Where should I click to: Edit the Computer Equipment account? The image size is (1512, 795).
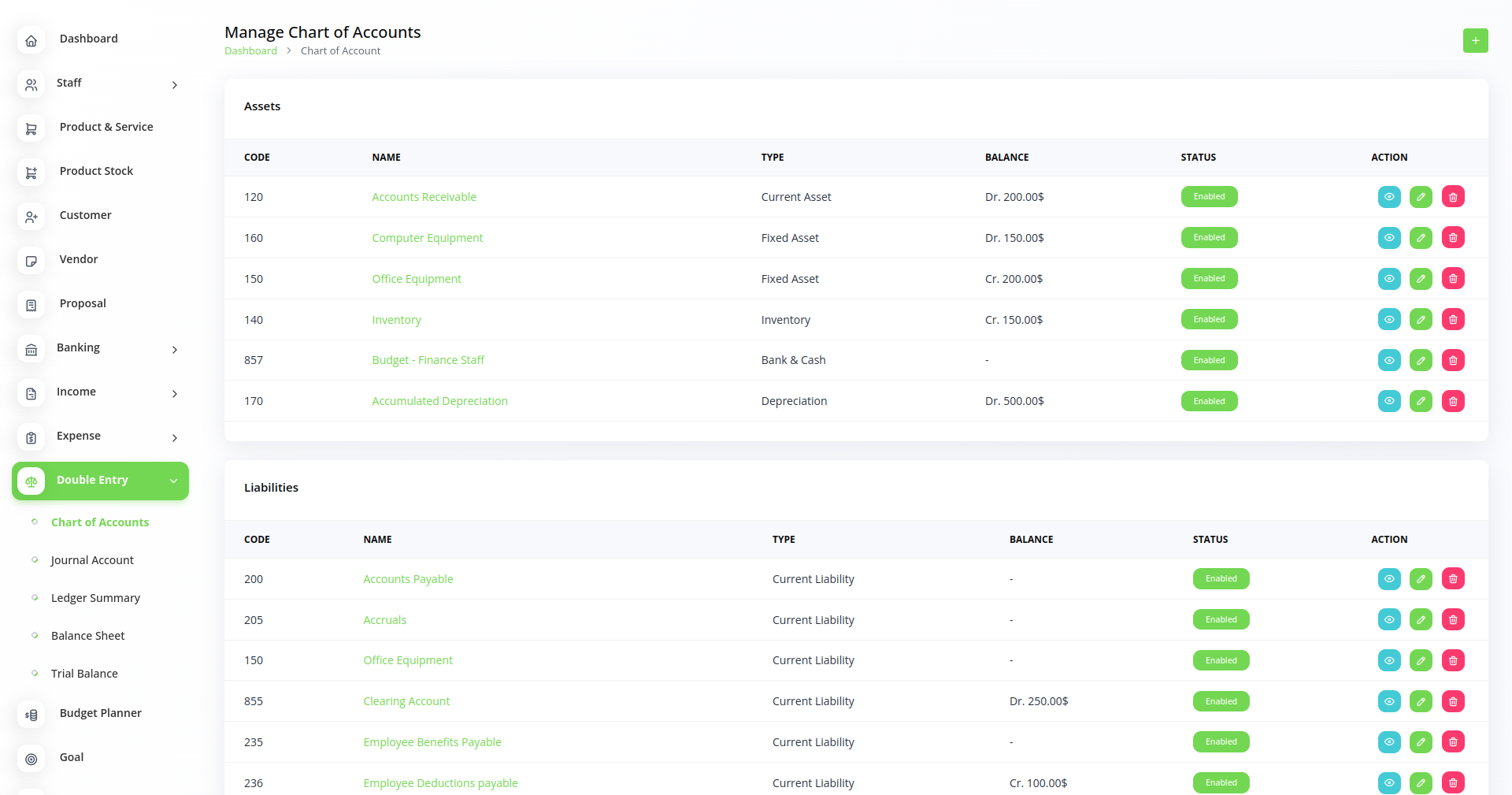coord(1421,238)
